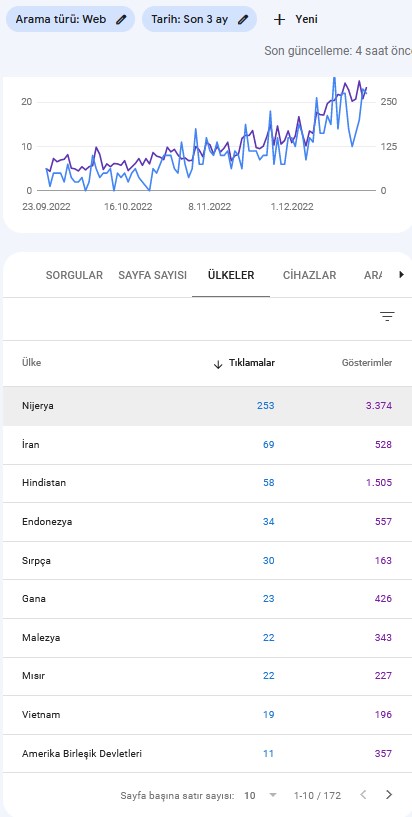Image resolution: width=412 pixels, height=817 pixels.
Task: Go to next page of results
Action: (x=389, y=795)
